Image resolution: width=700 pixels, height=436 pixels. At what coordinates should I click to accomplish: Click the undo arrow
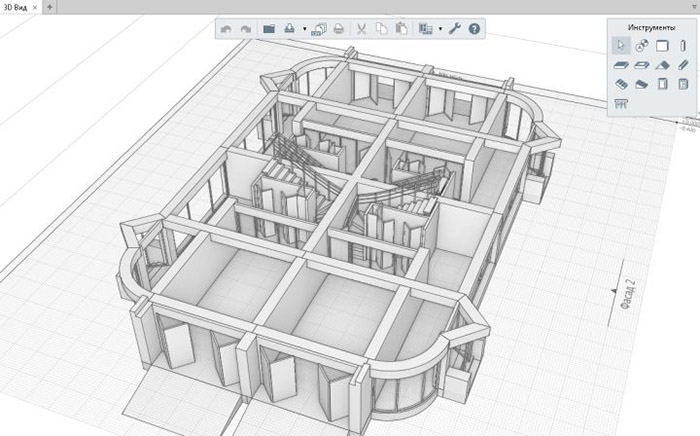click(226, 29)
